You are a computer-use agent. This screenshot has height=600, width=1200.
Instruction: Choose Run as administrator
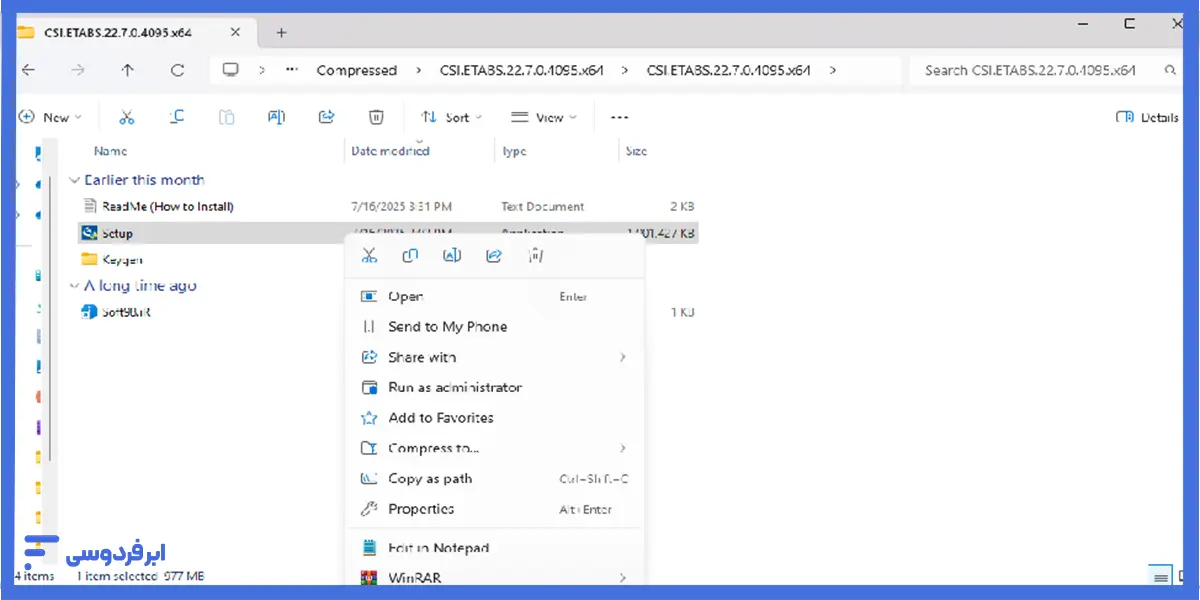pos(495,387)
